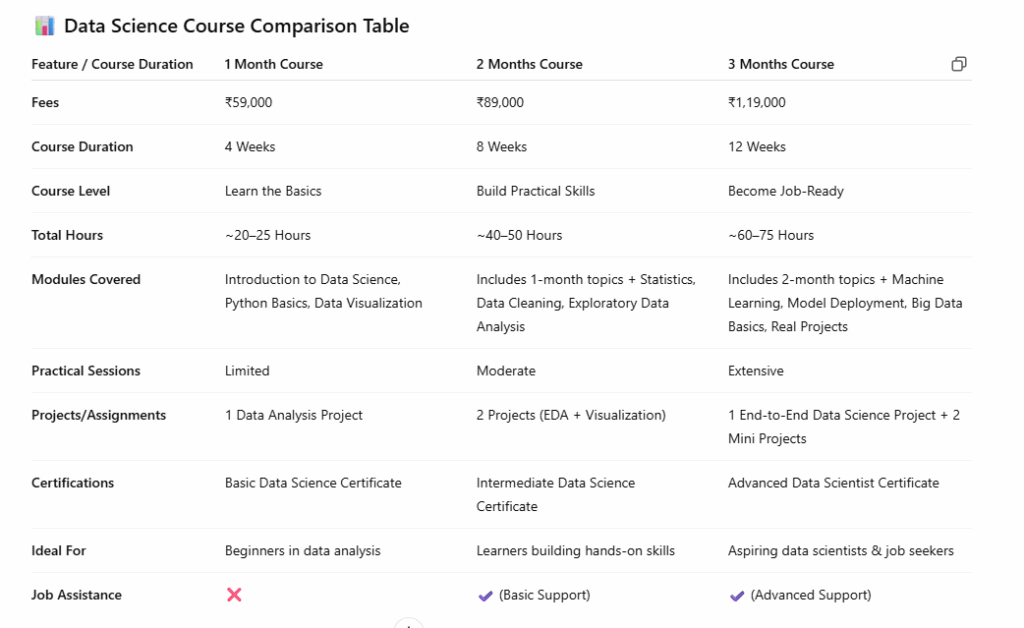Click the checkmark beside Basic Support
1024x628 pixels.
point(485,595)
